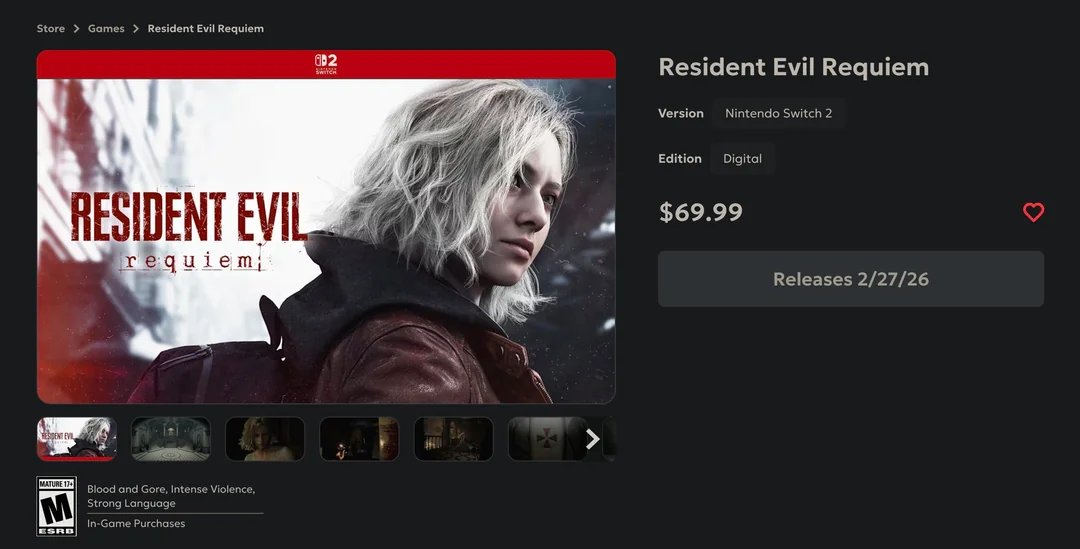This screenshot has width=1080, height=549.
Task: Show next thumbnails with right chevron arrow
Action: (592, 439)
